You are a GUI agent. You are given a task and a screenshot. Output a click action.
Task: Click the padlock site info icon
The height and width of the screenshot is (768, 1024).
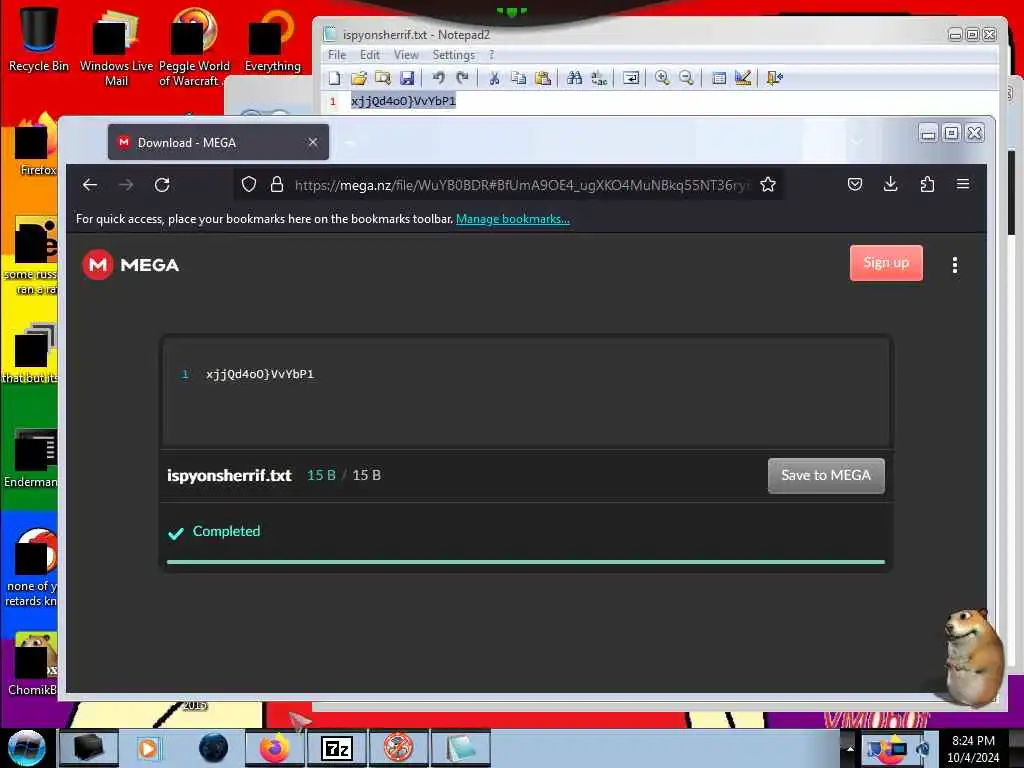click(x=277, y=185)
